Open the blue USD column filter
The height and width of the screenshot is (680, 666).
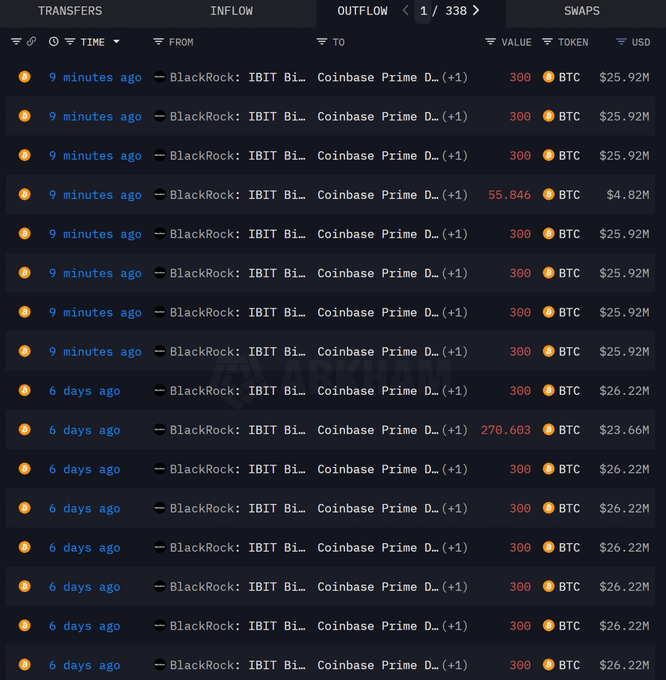[x=621, y=42]
